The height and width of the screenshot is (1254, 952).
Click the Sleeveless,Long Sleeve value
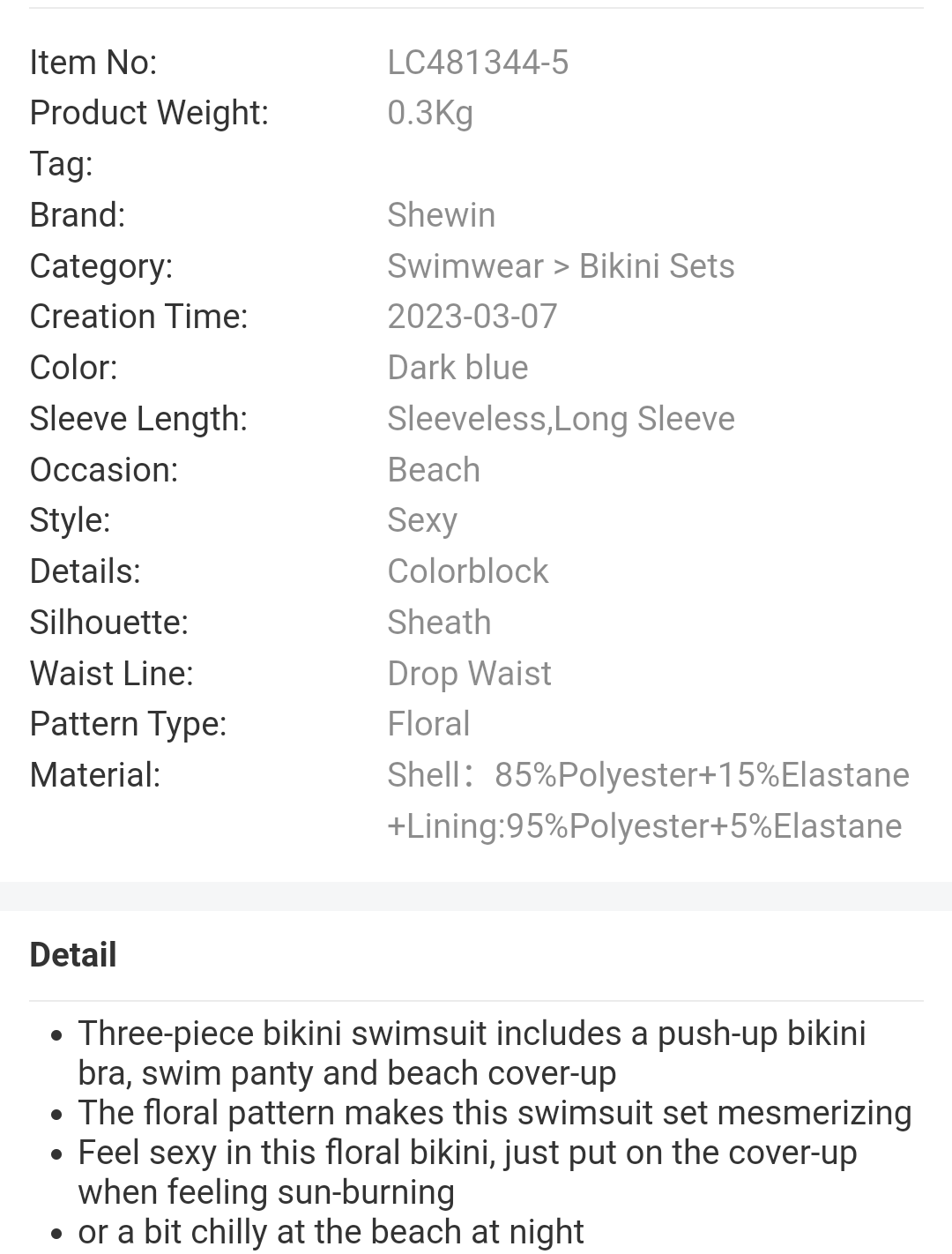[x=561, y=419]
